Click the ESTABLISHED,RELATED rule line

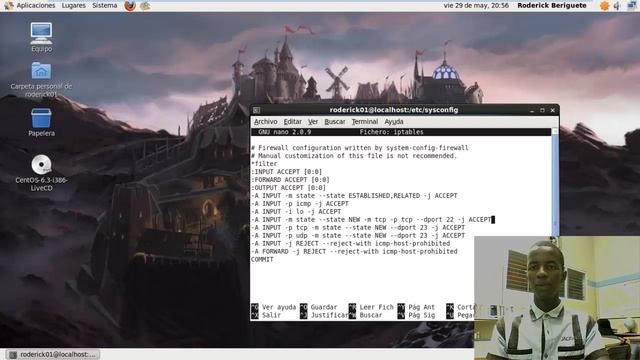click(354, 196)
